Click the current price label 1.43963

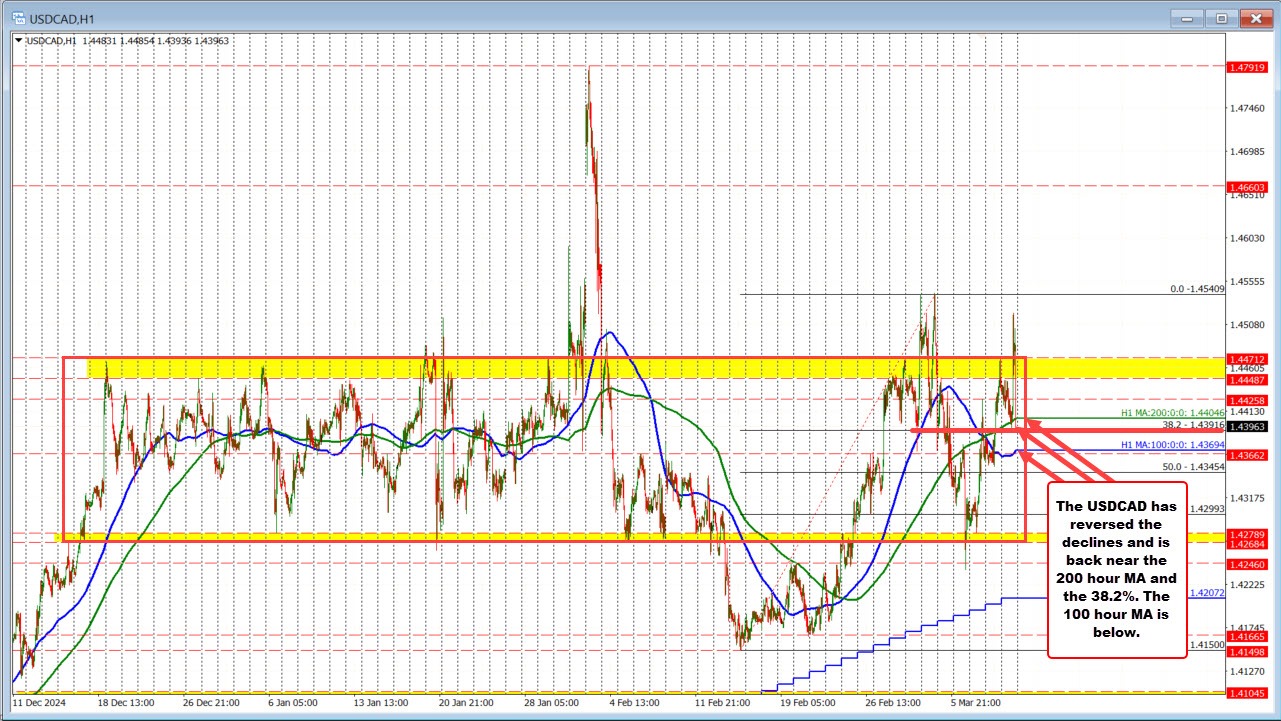(1246, 426)
